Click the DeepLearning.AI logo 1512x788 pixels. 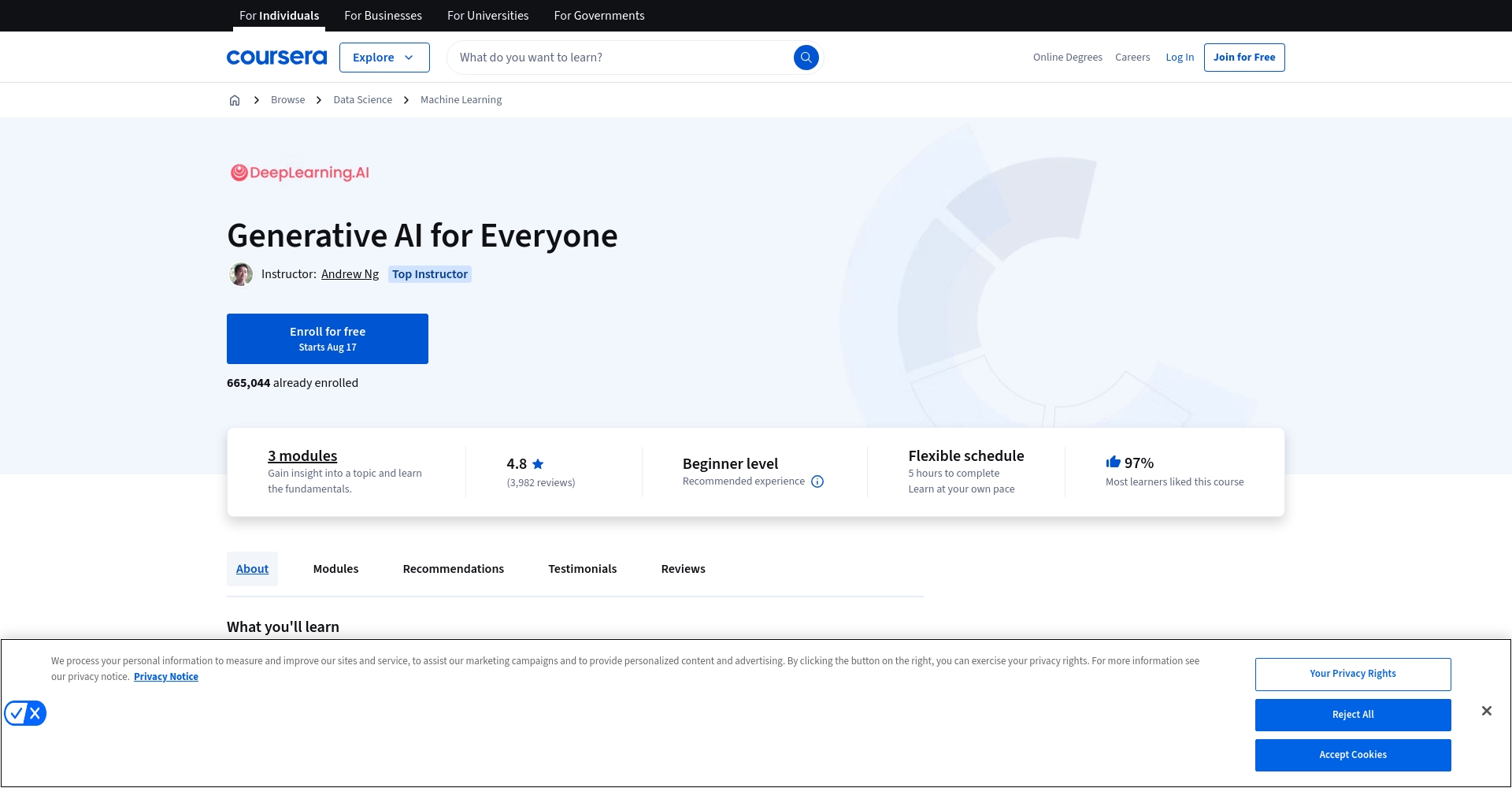click(299, 173)
